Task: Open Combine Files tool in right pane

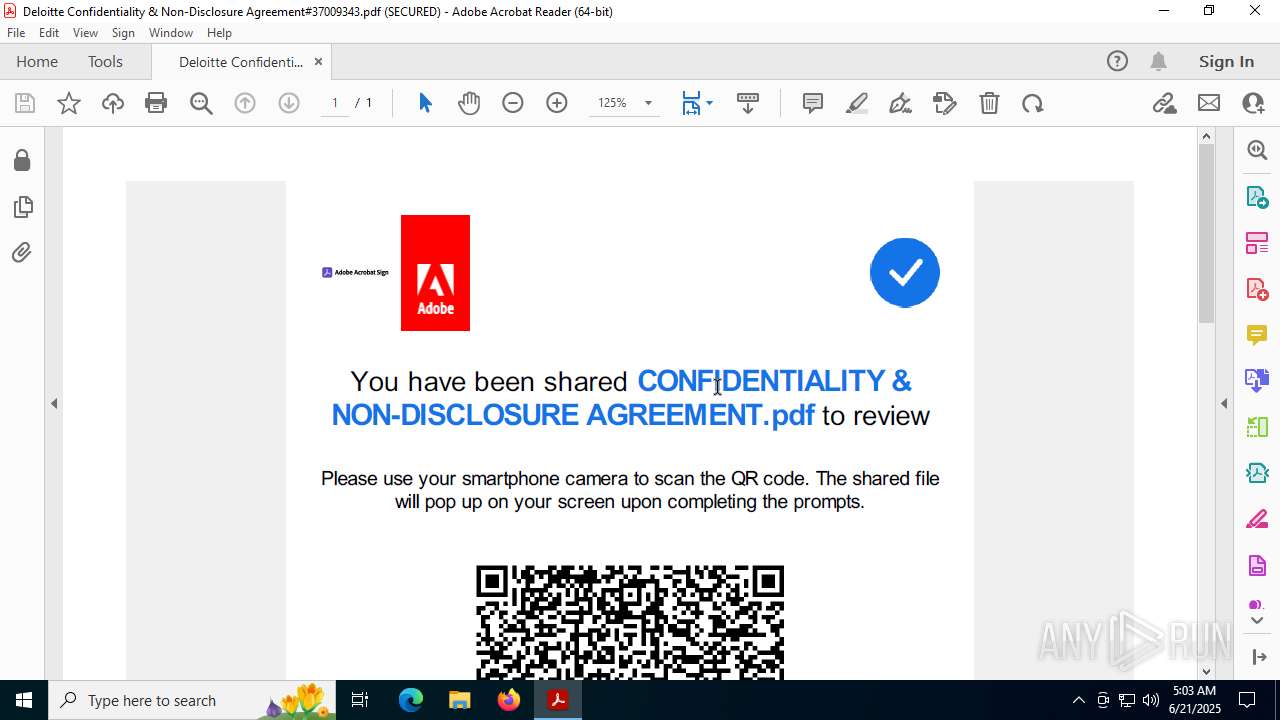Action: (x=1257, y=380)
